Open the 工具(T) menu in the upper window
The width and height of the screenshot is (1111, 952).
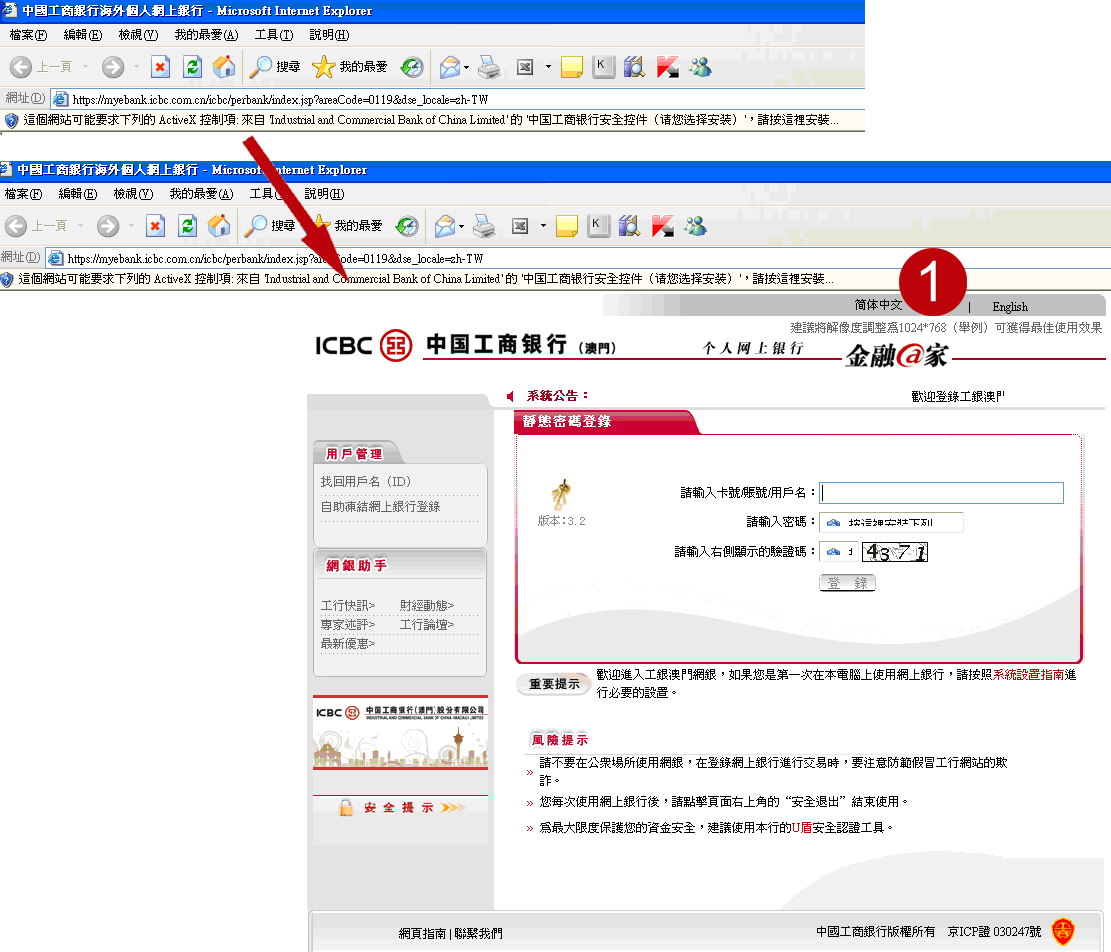click(273, 35)
